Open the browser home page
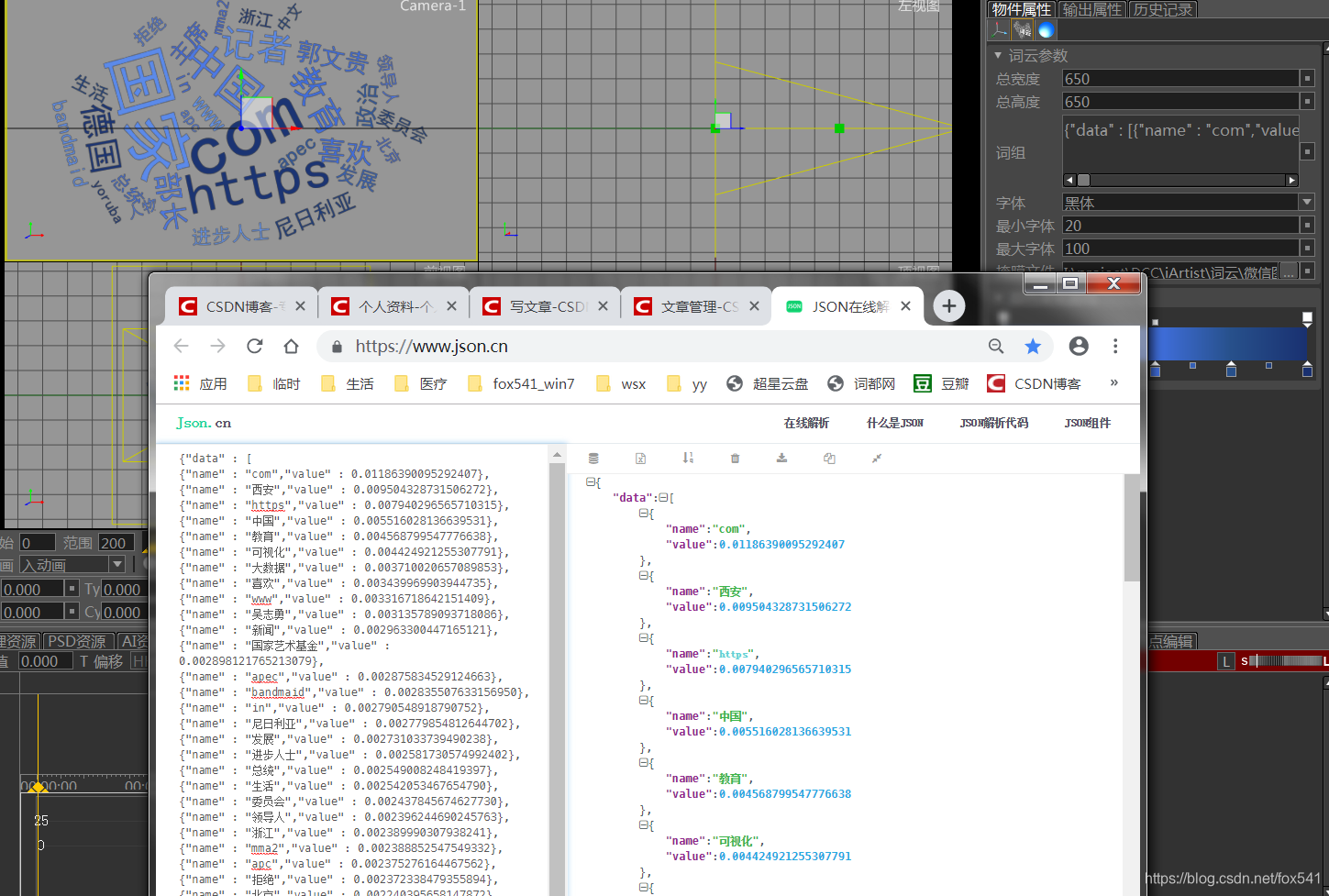 (x=291, y=346)
